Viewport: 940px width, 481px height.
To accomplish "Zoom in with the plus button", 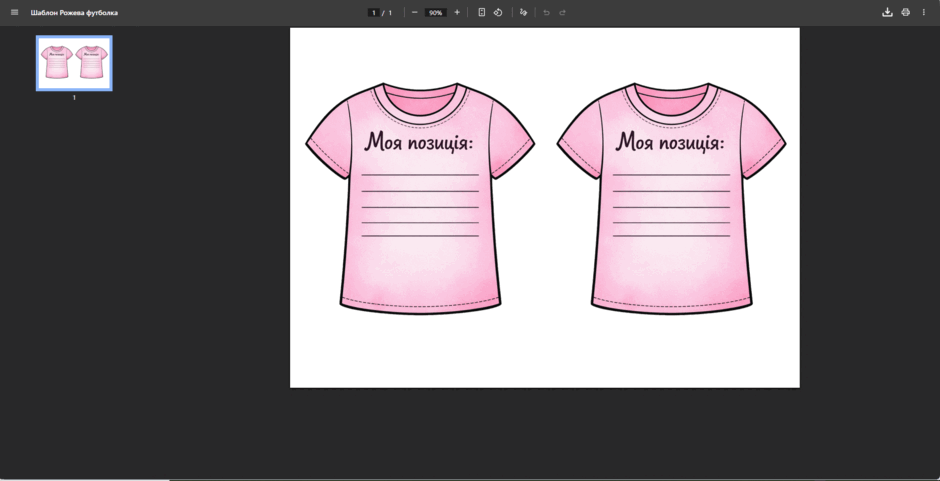I will pos(457,13).
